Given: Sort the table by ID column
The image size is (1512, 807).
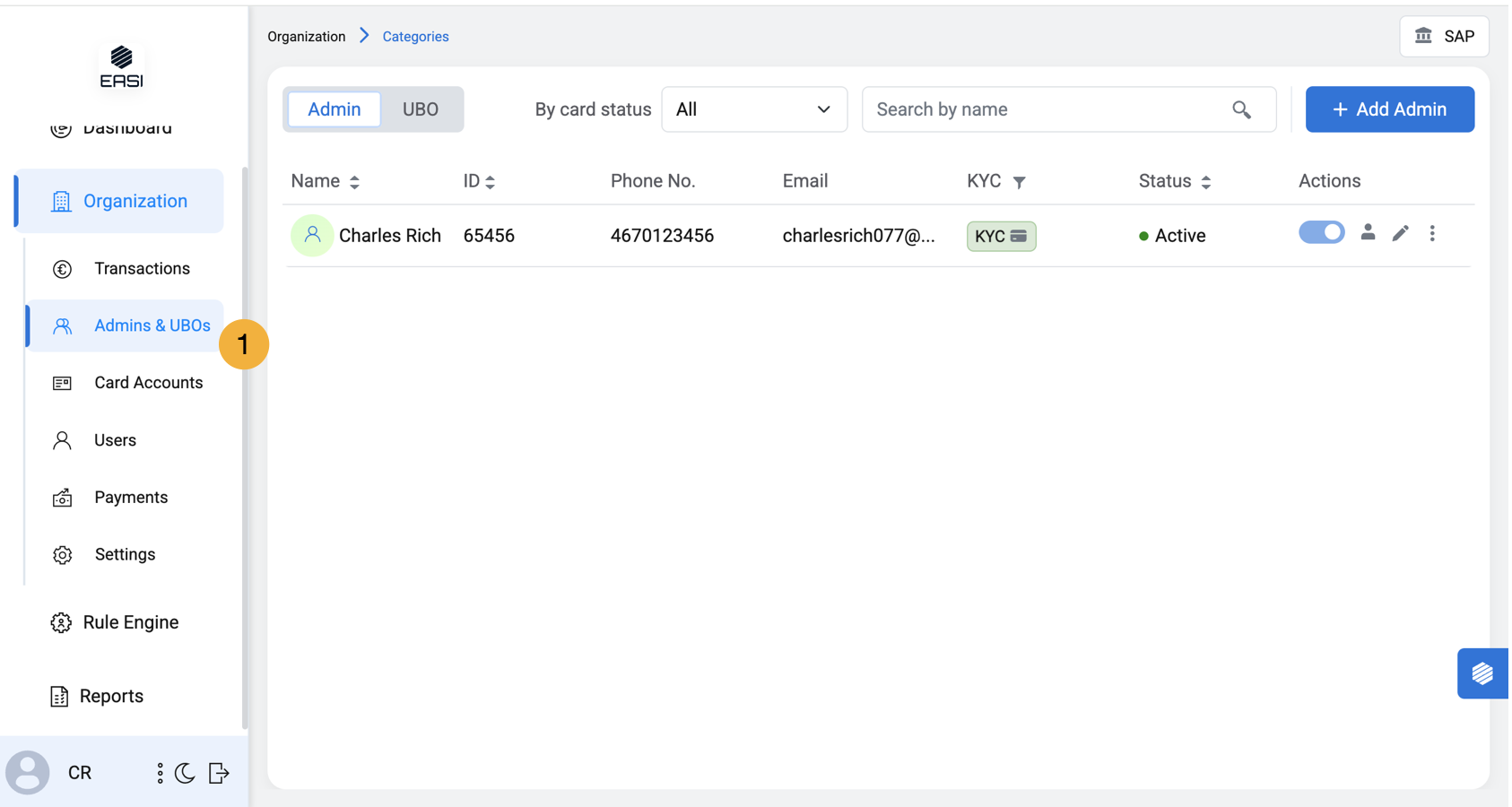Looking at the screenshot, I should 491,182.
